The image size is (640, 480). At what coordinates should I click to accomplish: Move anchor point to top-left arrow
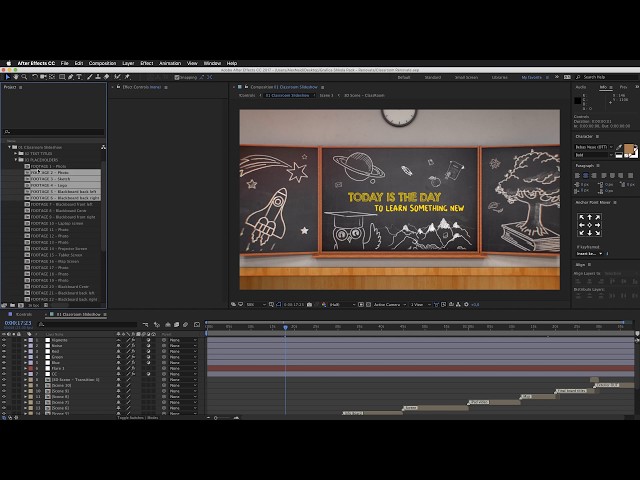point(582,217)
